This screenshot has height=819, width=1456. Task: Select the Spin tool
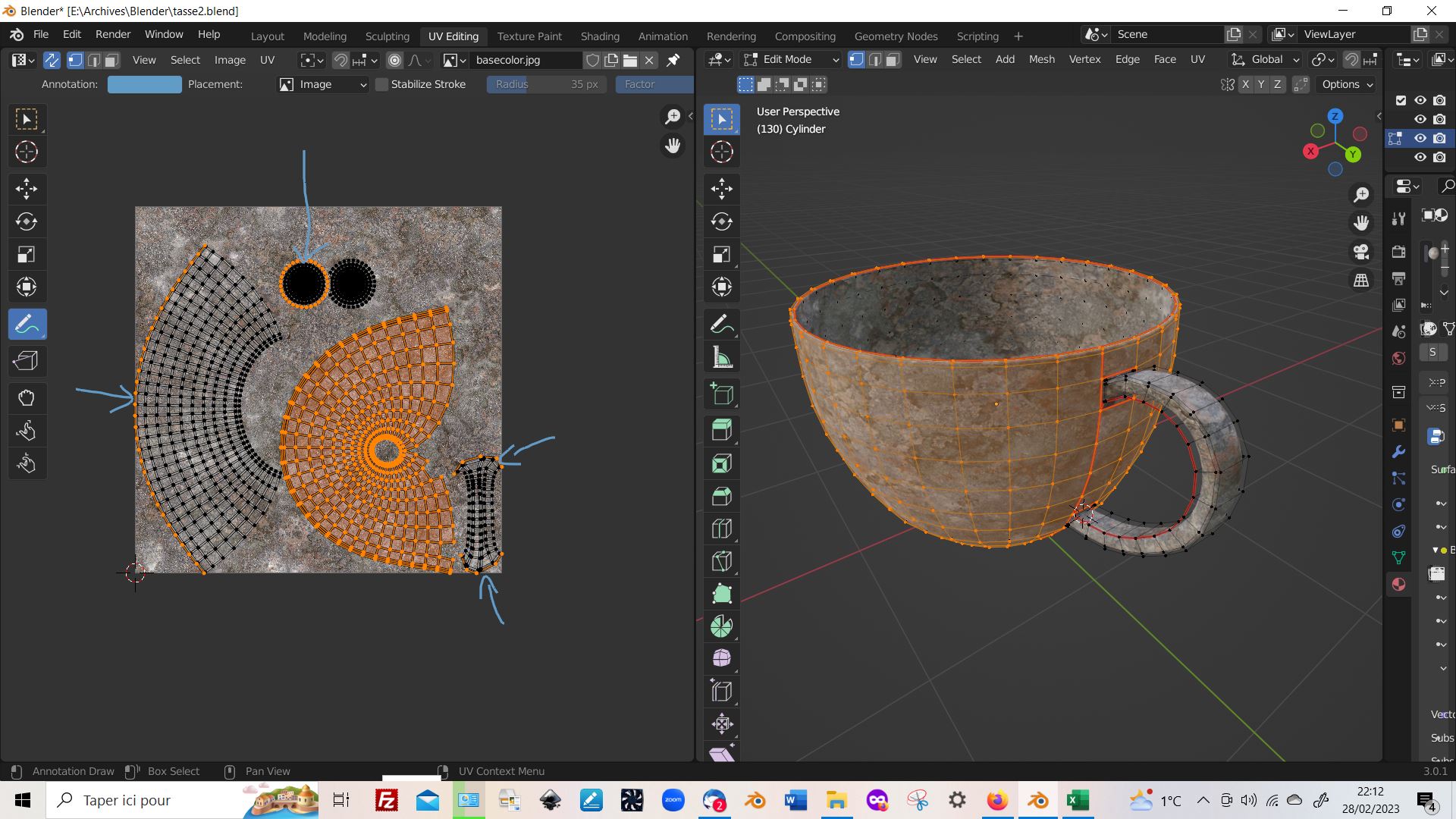tap(721, 626)
